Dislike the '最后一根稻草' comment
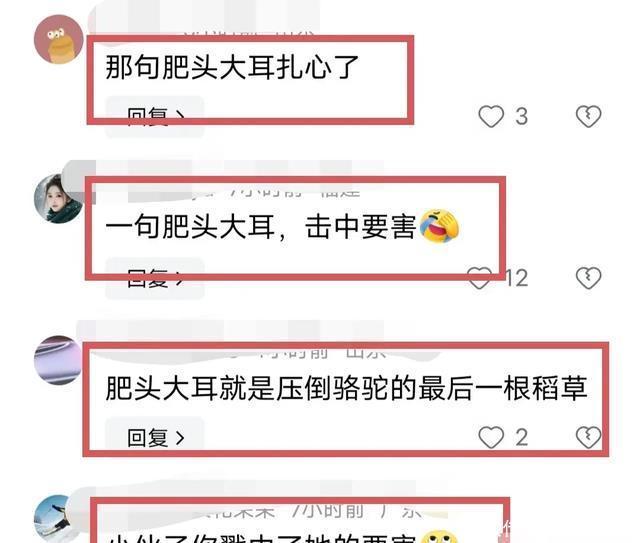640x543 pixels. click(588, 437)
